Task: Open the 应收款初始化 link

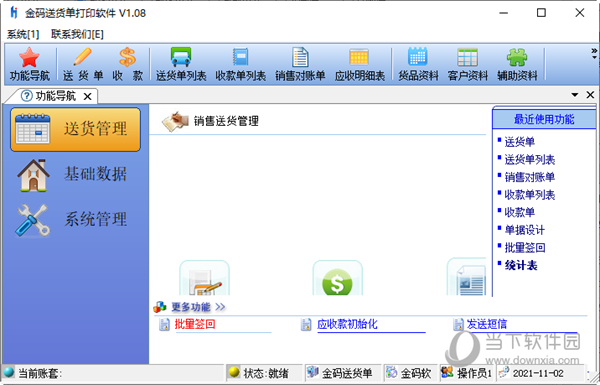Action: 347,325
